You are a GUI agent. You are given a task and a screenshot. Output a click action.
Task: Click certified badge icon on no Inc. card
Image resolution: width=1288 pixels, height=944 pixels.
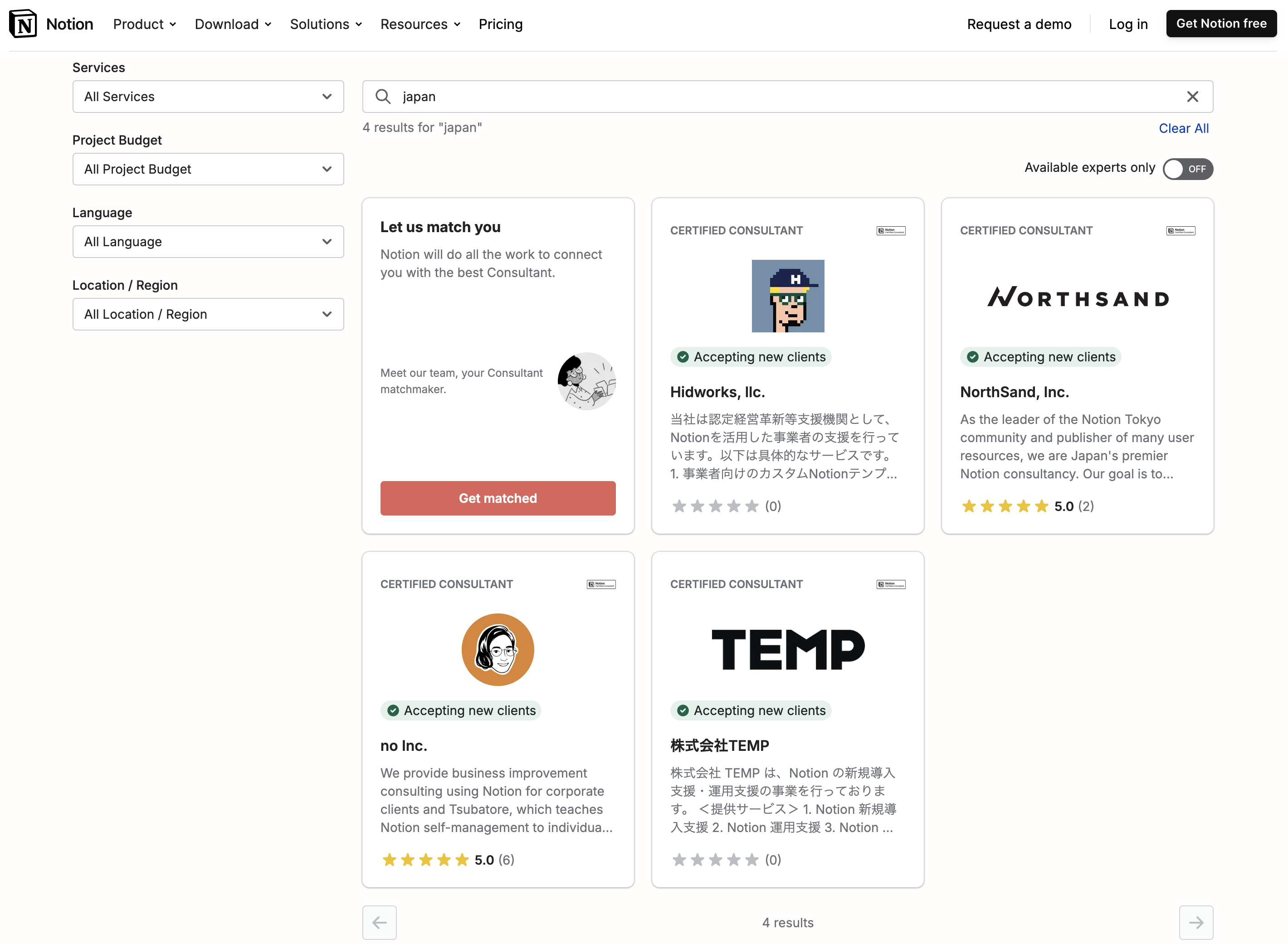pyautogui.click(x=600, y=584)
